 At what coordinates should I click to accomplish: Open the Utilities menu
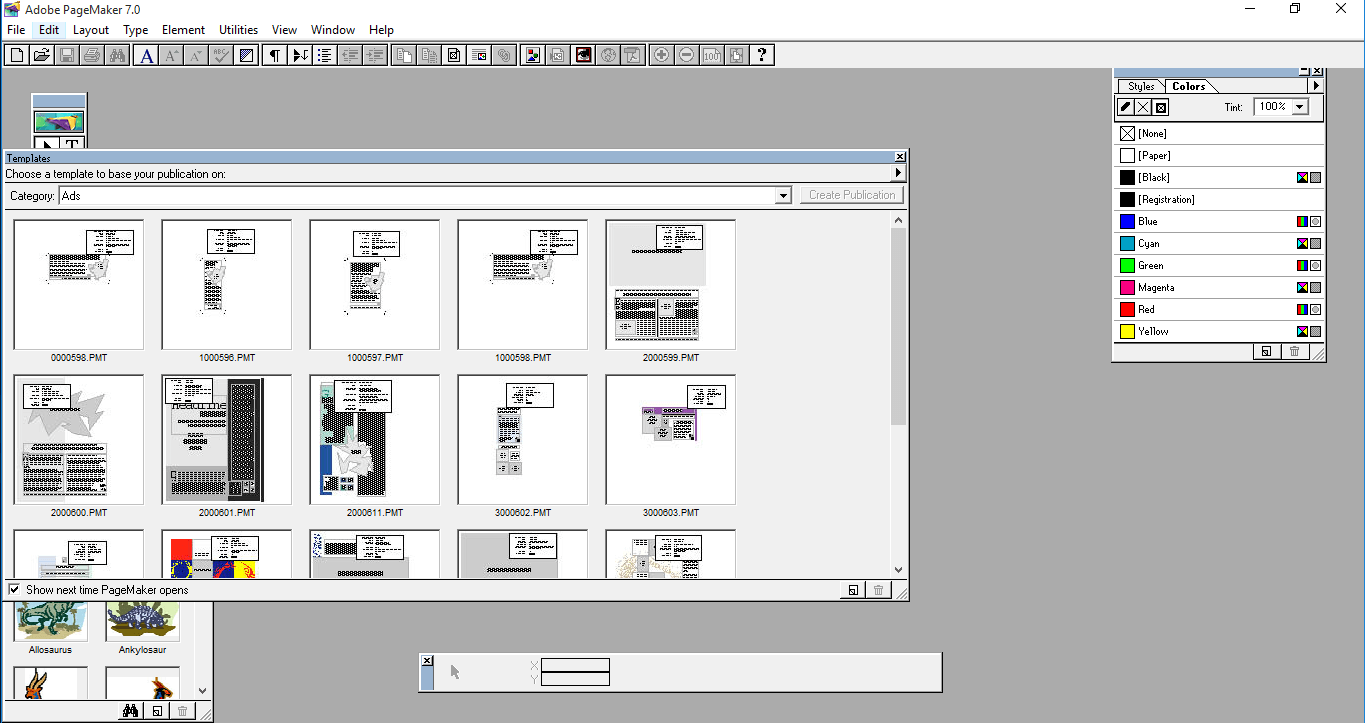pyautogui.click(x=237, y=29)
